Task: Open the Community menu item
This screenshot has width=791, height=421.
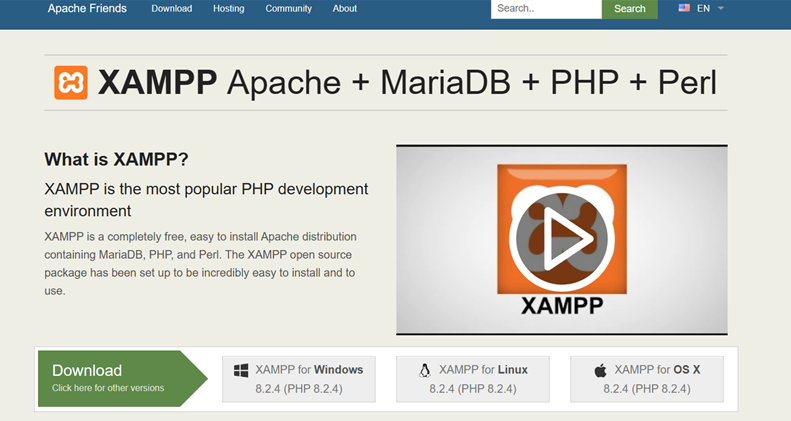Action: pyautogui.click(x=289, y=9)
